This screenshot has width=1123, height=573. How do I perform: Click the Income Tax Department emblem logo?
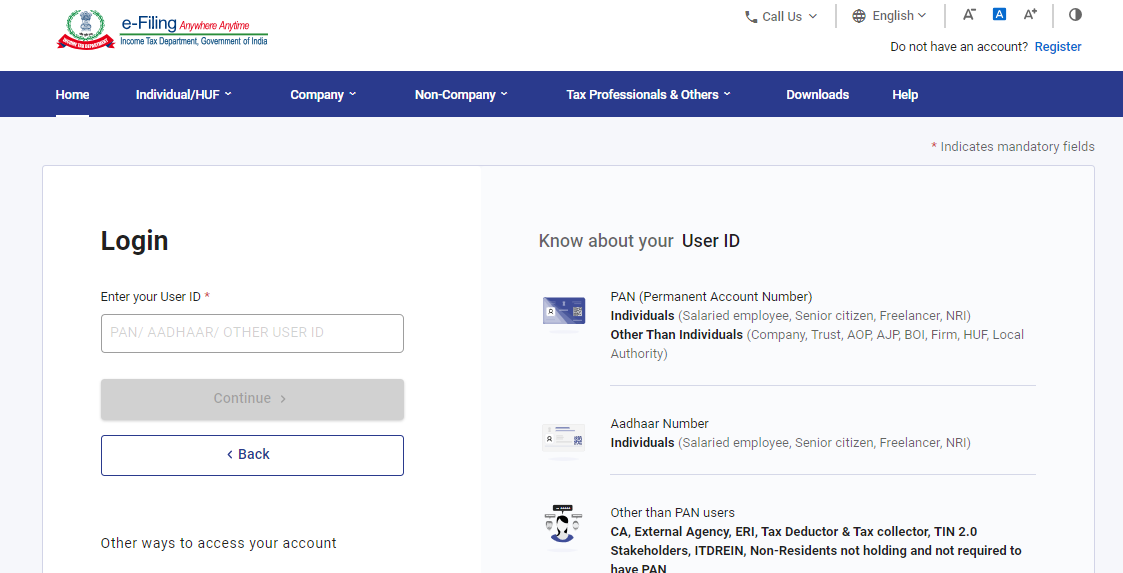pos(86,29)
